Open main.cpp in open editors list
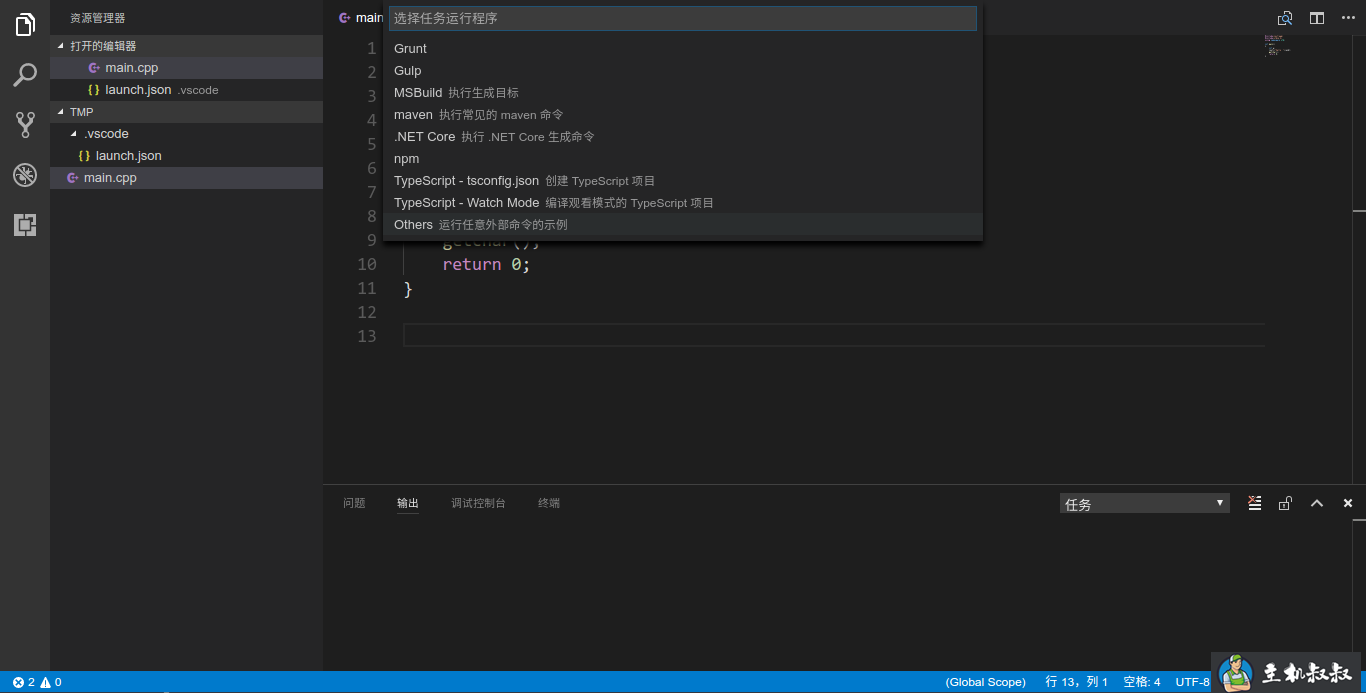The width and height of the screenshot is (1366, 693). pyautogui.click(x=186, y=68)
